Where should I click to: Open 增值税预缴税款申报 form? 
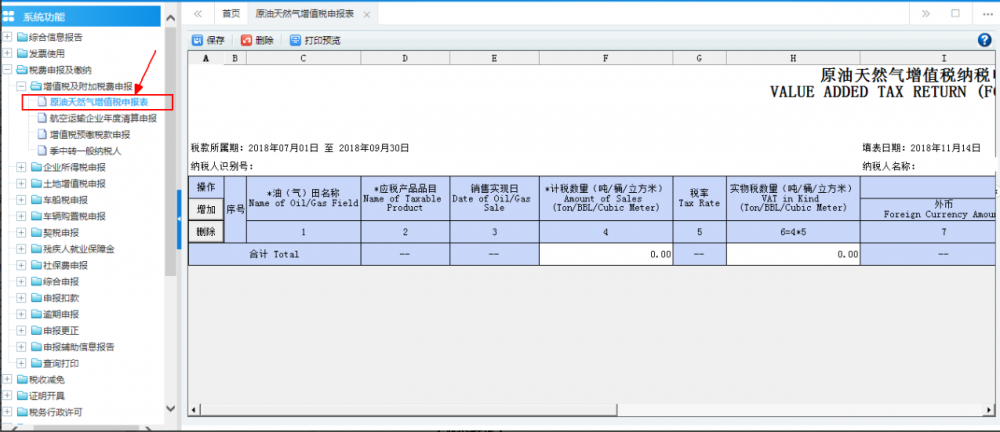tap(90, 134)
